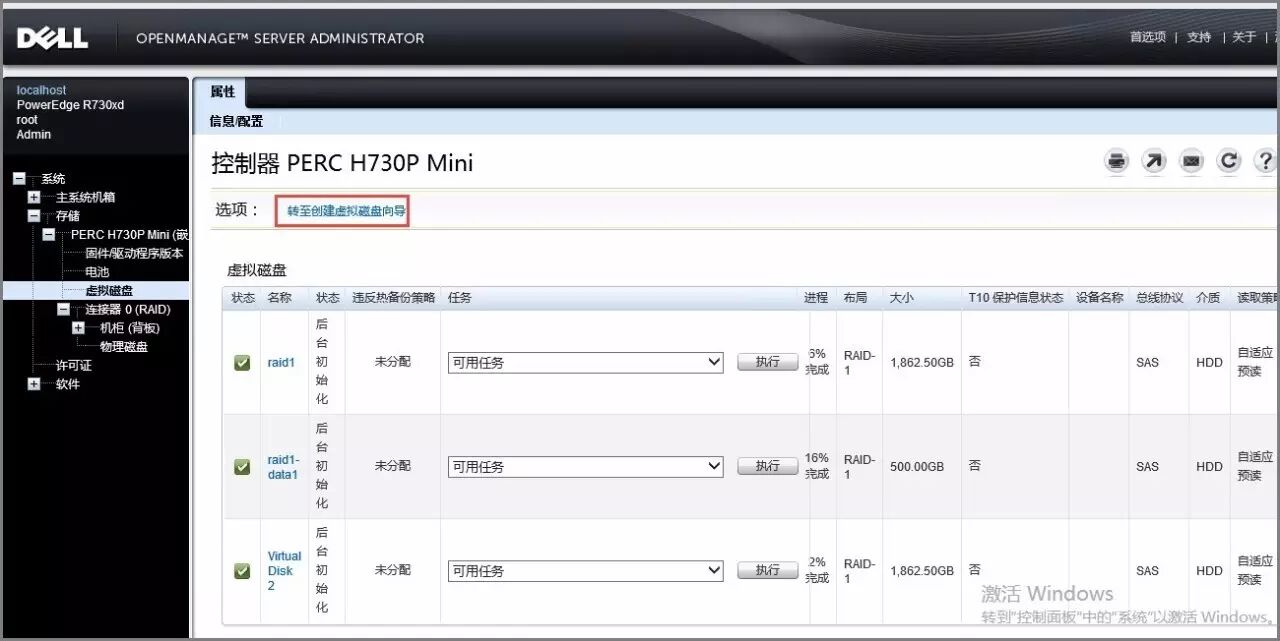1280x641 pixels.
Task: Click the 设备名称 column header
Action: (1099, 298)
